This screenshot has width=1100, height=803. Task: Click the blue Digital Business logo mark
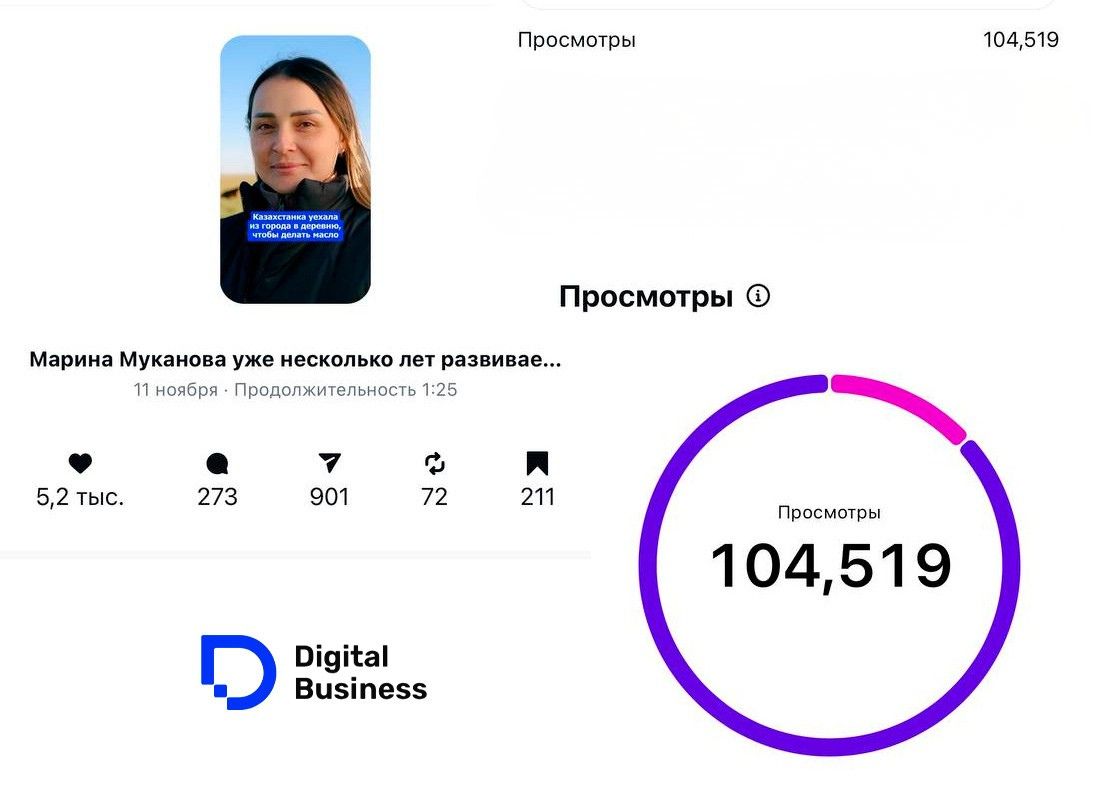237,672
